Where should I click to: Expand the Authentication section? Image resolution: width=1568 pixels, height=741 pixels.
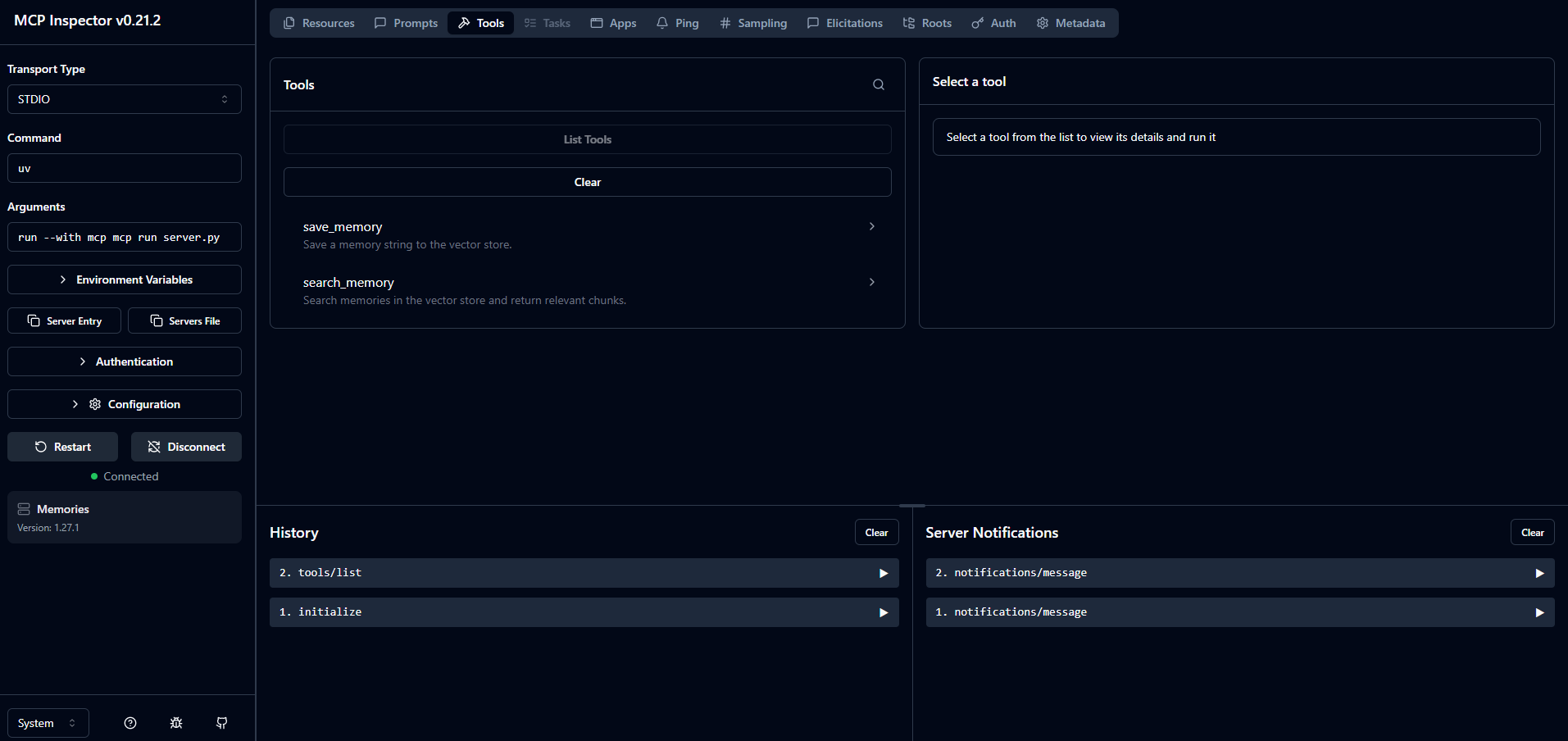click(x=125, y=361)
